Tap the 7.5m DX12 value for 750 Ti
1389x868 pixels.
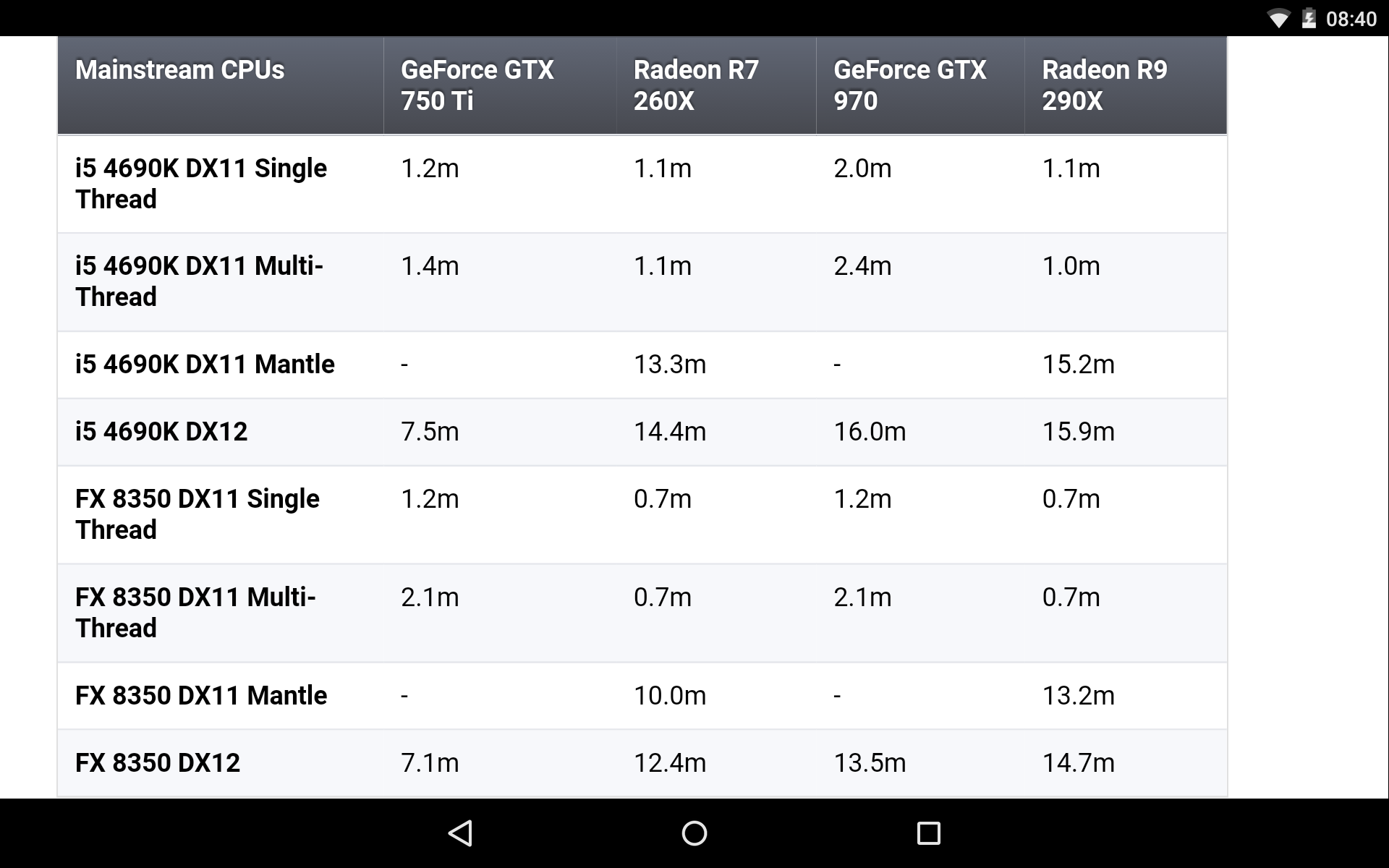430,431
